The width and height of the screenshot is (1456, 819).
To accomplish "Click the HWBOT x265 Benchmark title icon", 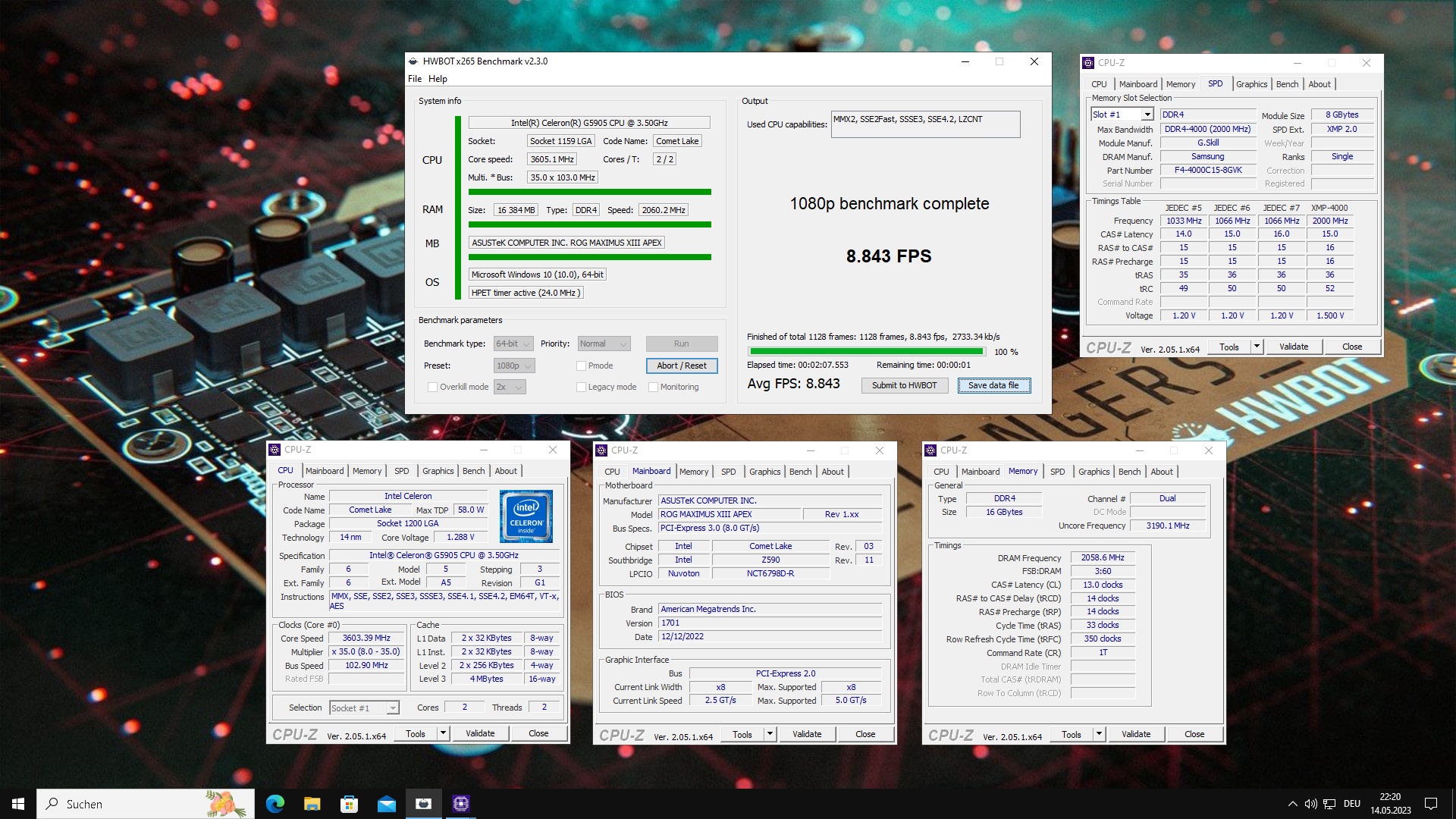I will 413,61.
